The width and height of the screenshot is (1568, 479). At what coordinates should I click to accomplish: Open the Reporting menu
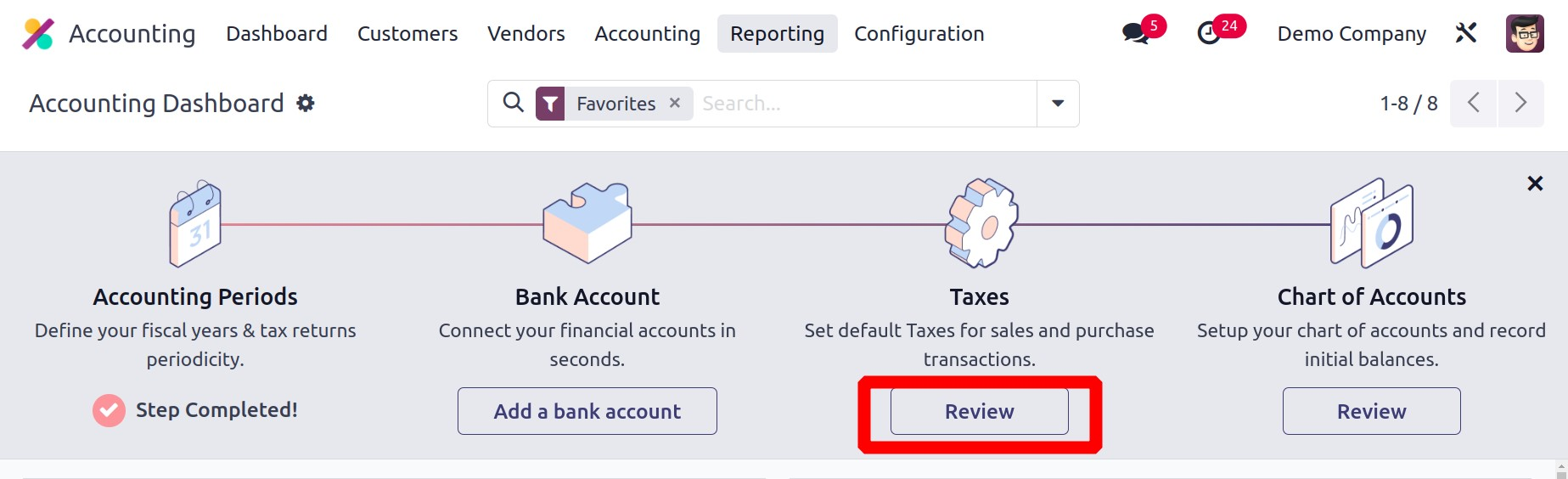coord(777,34)
